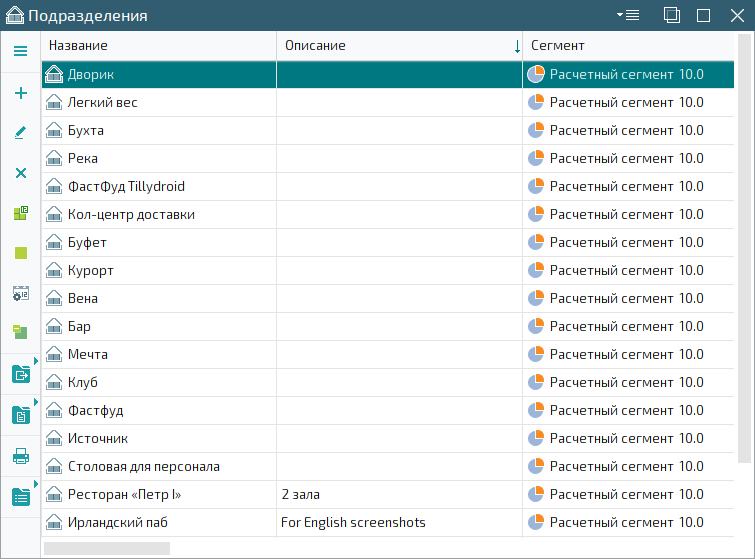Open the title bar dropdown list menu
This screenshot has width=755, height=559.
pyautogui.click(x=629, y=15)
